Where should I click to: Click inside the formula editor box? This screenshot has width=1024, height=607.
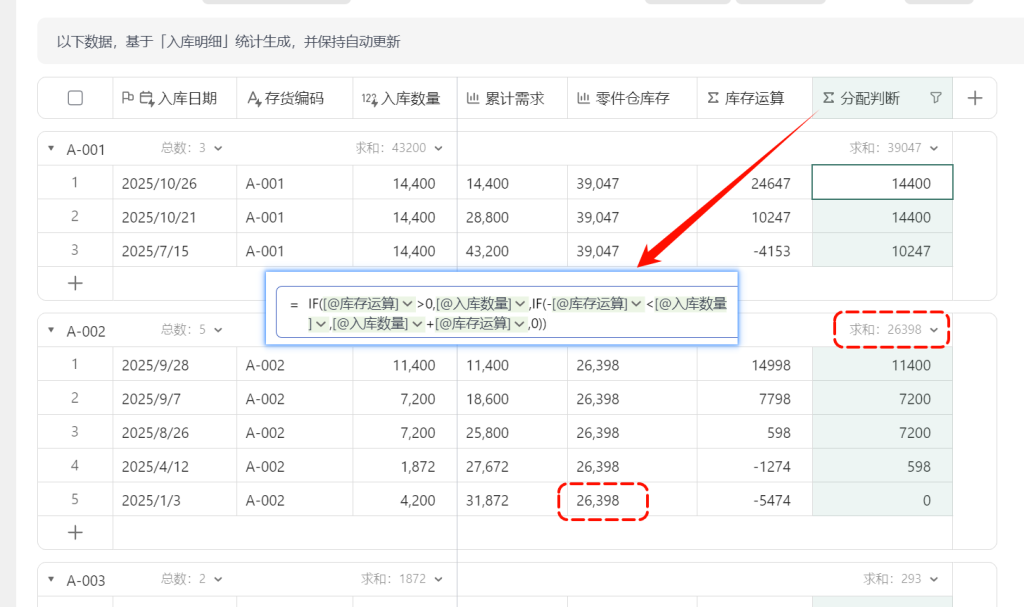(x=507, y=313)
